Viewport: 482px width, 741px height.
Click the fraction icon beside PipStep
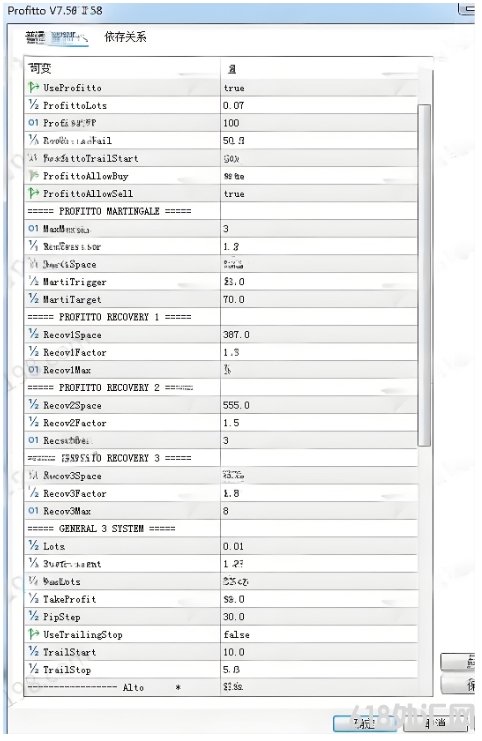coord(33,616)
